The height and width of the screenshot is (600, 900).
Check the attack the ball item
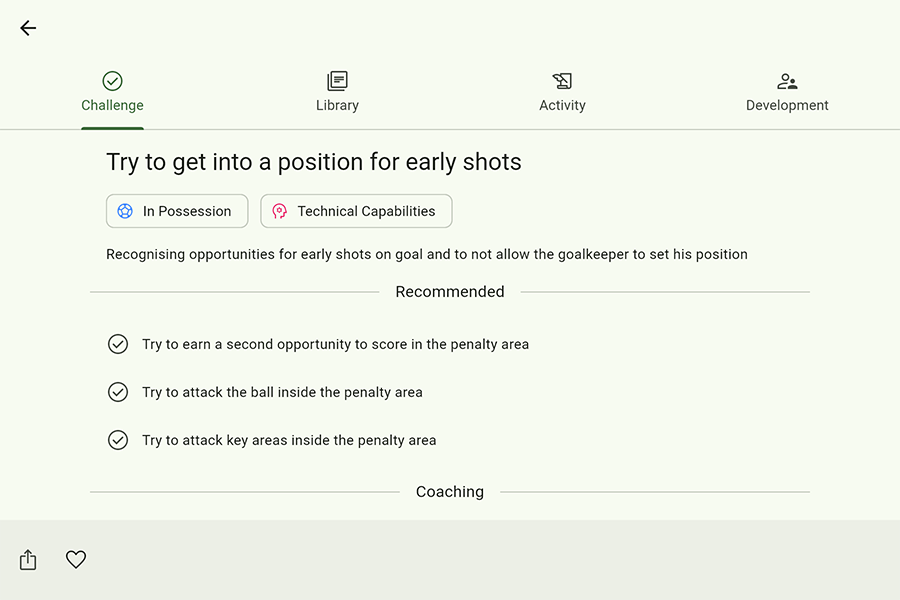tap(118, 392)
